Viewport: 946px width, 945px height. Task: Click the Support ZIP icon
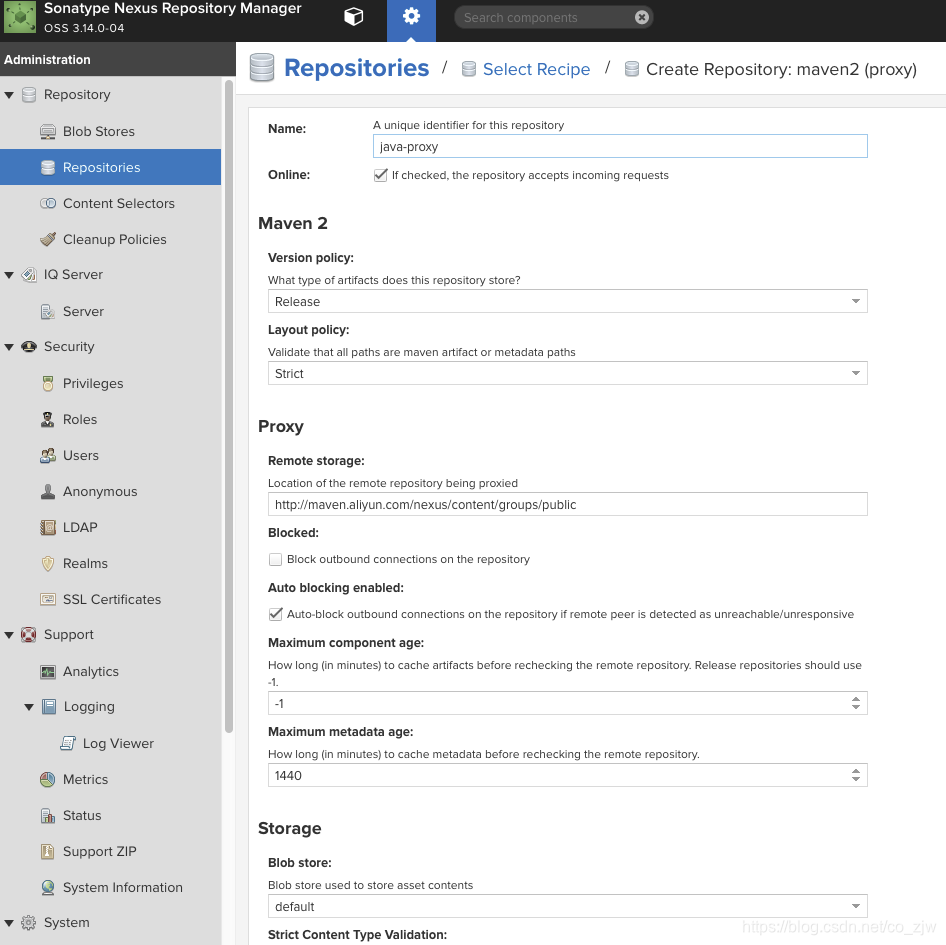pyautogui.click(x=48, y=851)
